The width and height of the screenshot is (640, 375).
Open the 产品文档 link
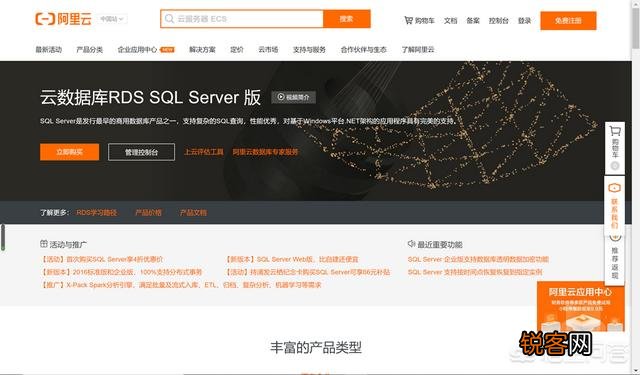[193, 213]
